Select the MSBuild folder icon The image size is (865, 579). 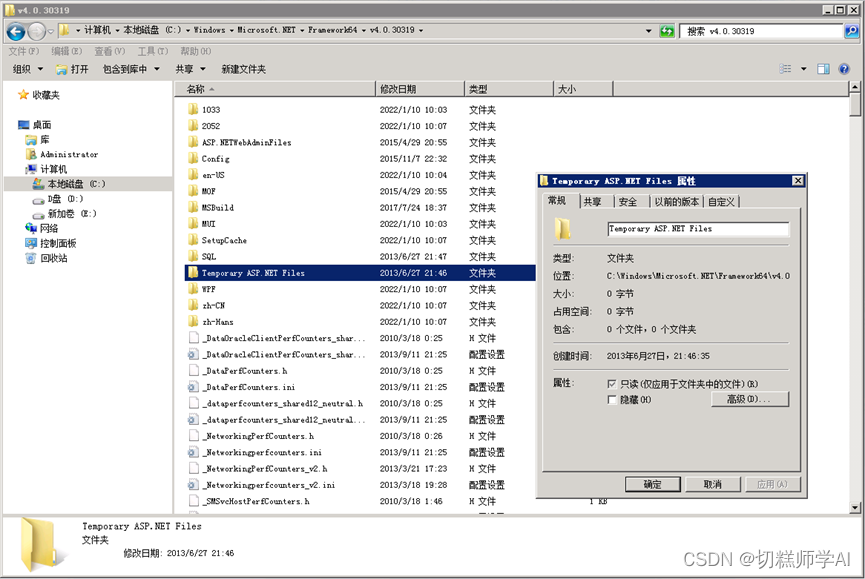pos(193,207)
